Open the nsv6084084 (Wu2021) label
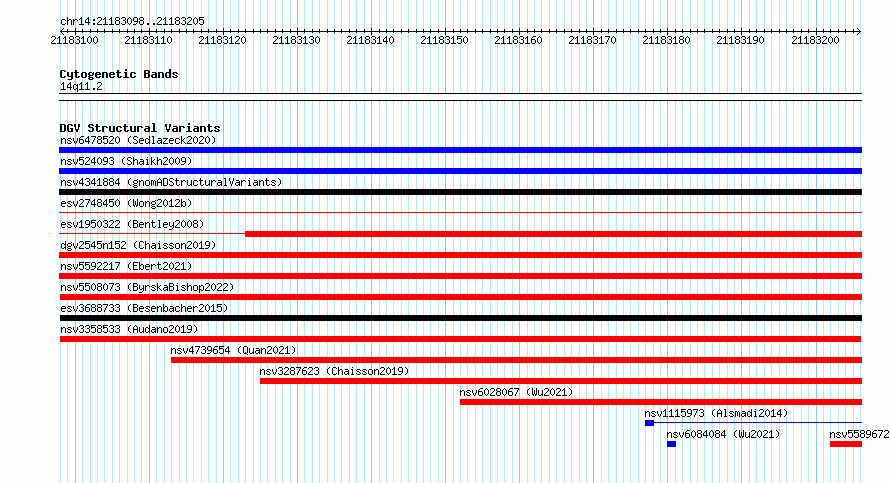The width and height of the screenshot is (890, 483). point(723,434)
